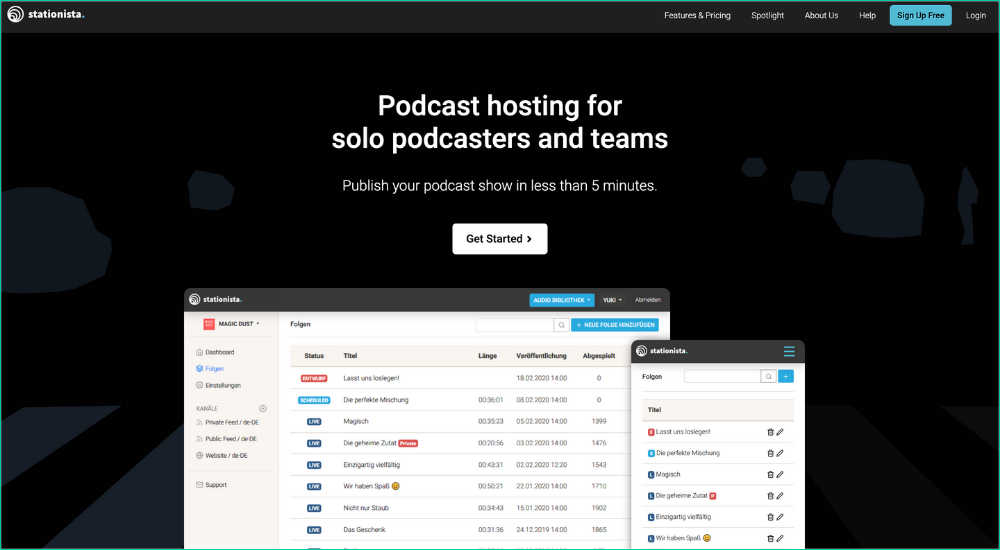Click the LIVE badge in the Magisch row of the desktop table
Screen dimensions: 1000x550
point(314,422)
